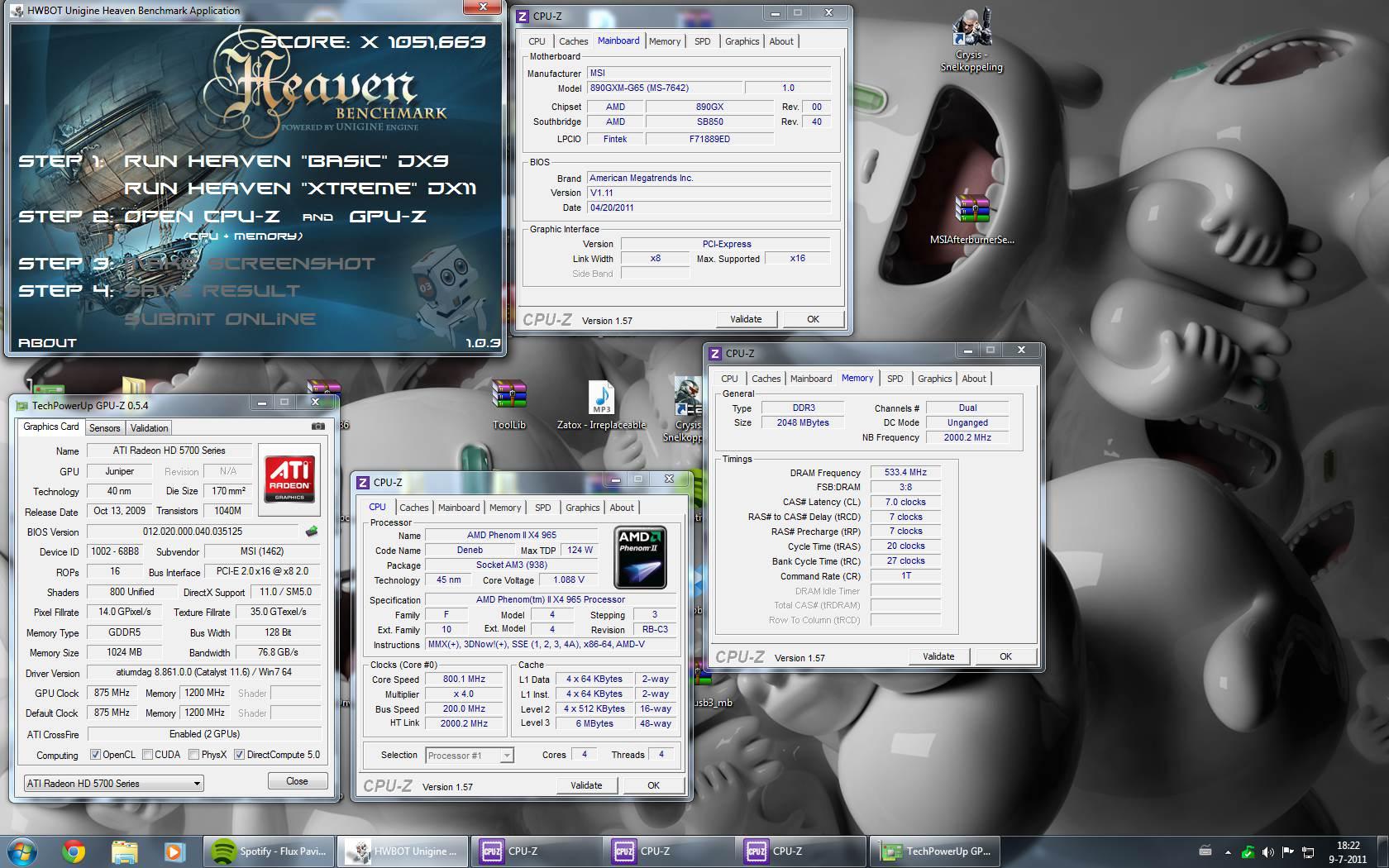Click the AMD Phenom II logo in CPU-Z
1389x868 pixels.
[641, 558]
